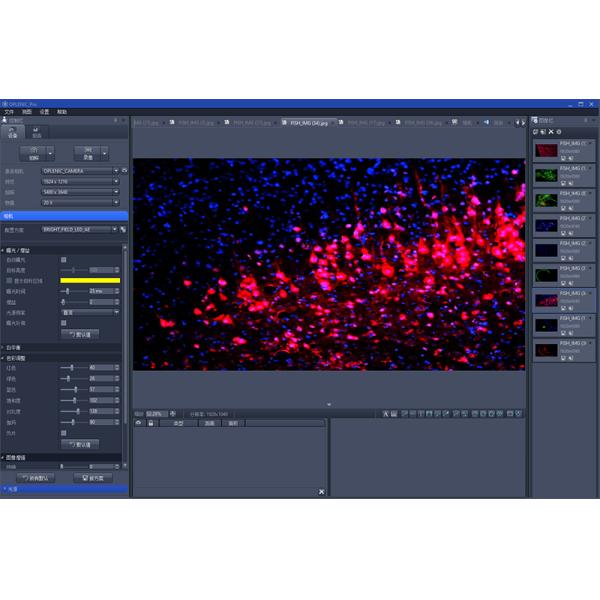Image resolution: width=600 pixels, height=600 pixels.
Task: Open the record button's dropdown arrow
Action: 105,153
